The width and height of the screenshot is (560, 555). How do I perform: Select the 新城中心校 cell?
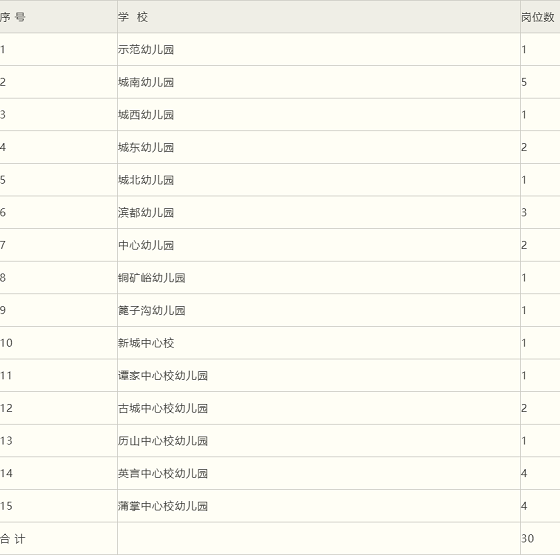tap(319, 343)
